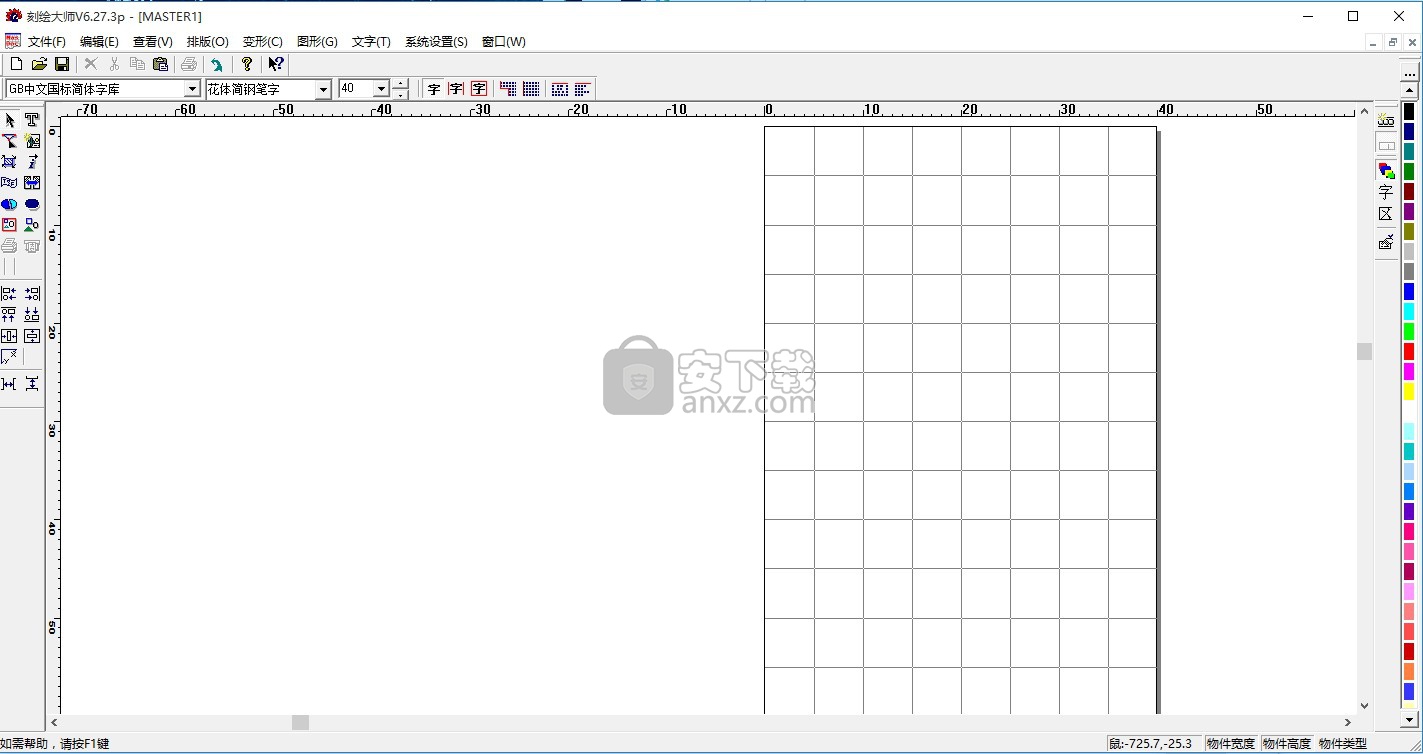The image size is (1423, 754).
Task: Toggle last left-aligned arrangement button
Action: pyautogui.click(x=583, y=89)
